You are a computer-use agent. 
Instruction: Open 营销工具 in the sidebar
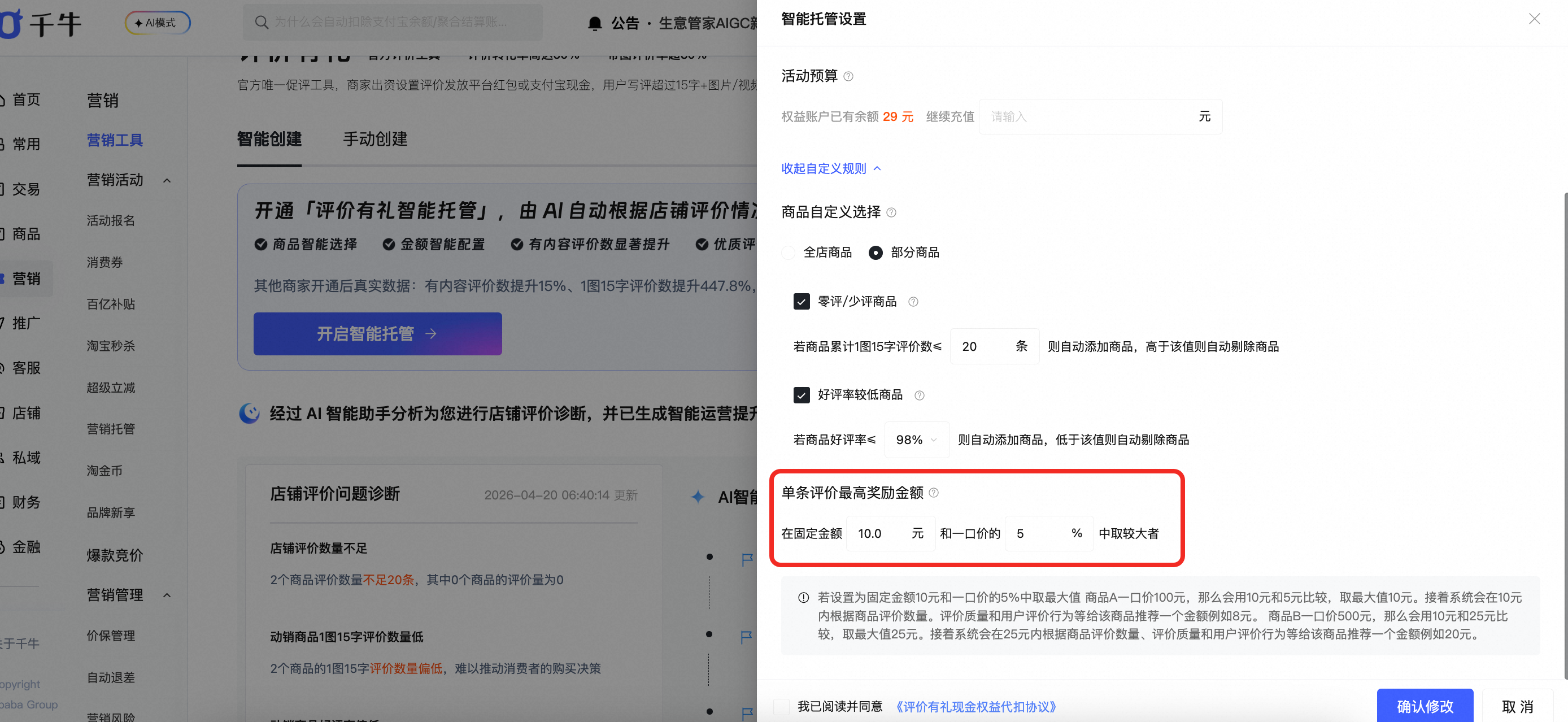point(115,141)
